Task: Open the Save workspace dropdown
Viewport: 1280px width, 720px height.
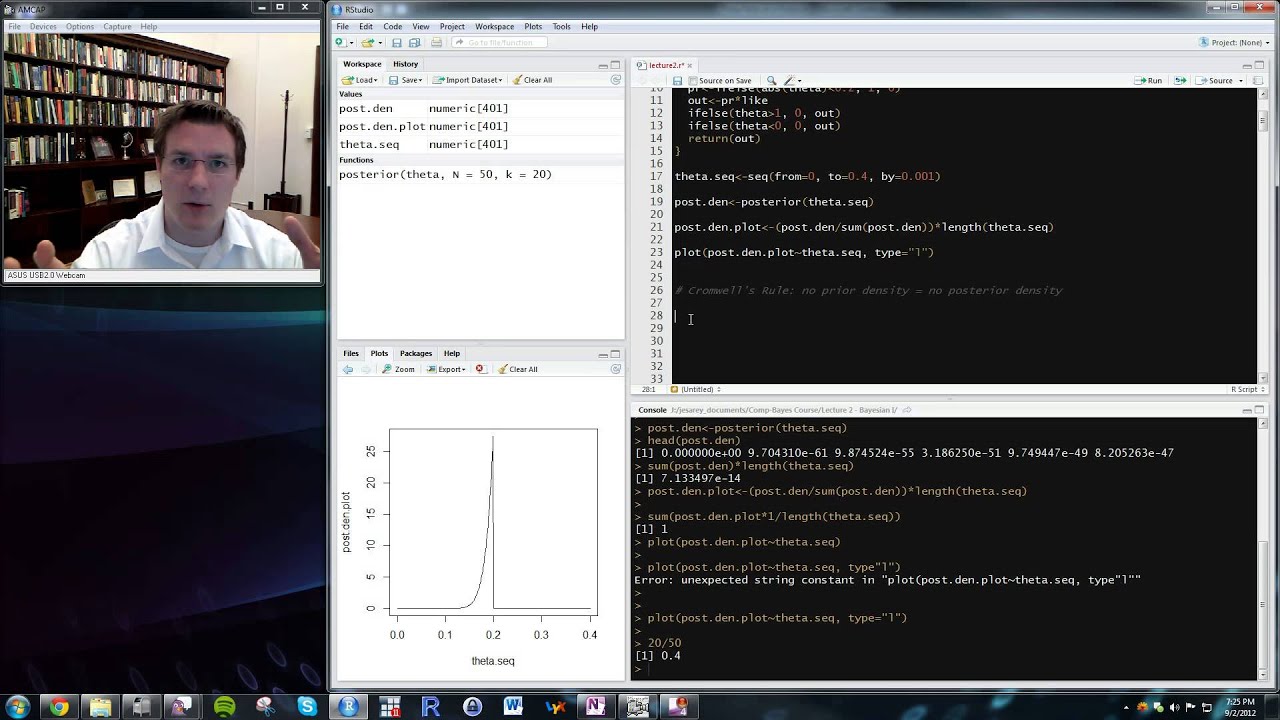Action: (406, 80)
